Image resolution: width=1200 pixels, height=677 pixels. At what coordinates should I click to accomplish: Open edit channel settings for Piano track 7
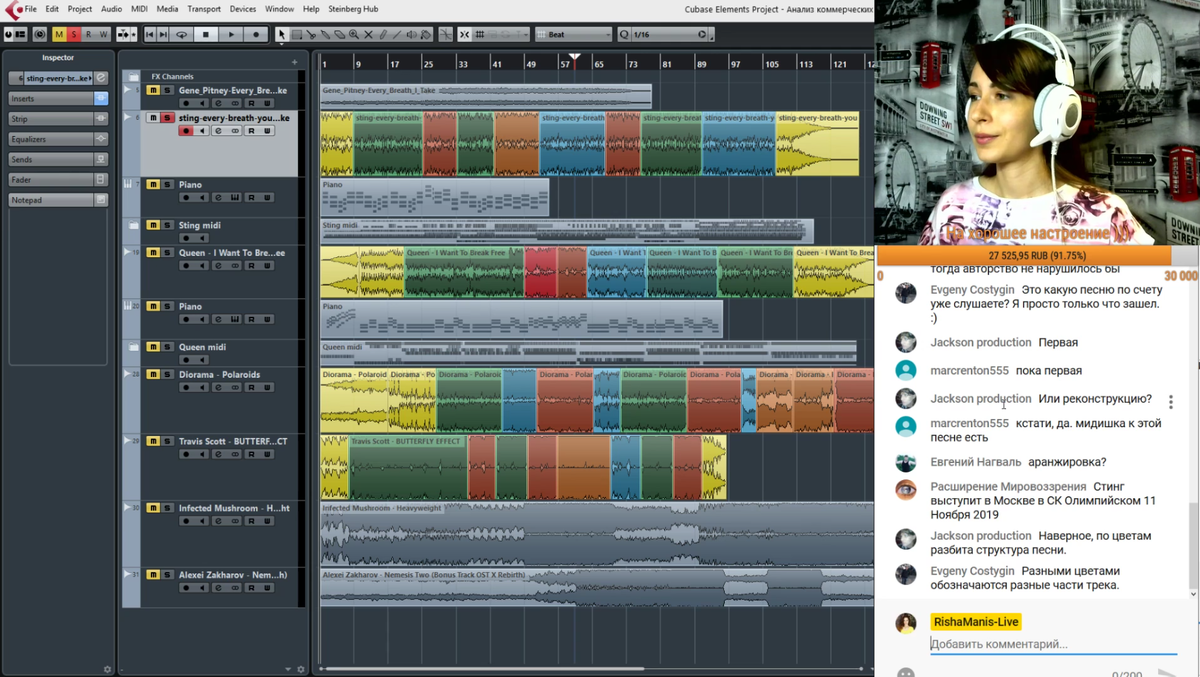pyautogui.click(x=219, y=198)
